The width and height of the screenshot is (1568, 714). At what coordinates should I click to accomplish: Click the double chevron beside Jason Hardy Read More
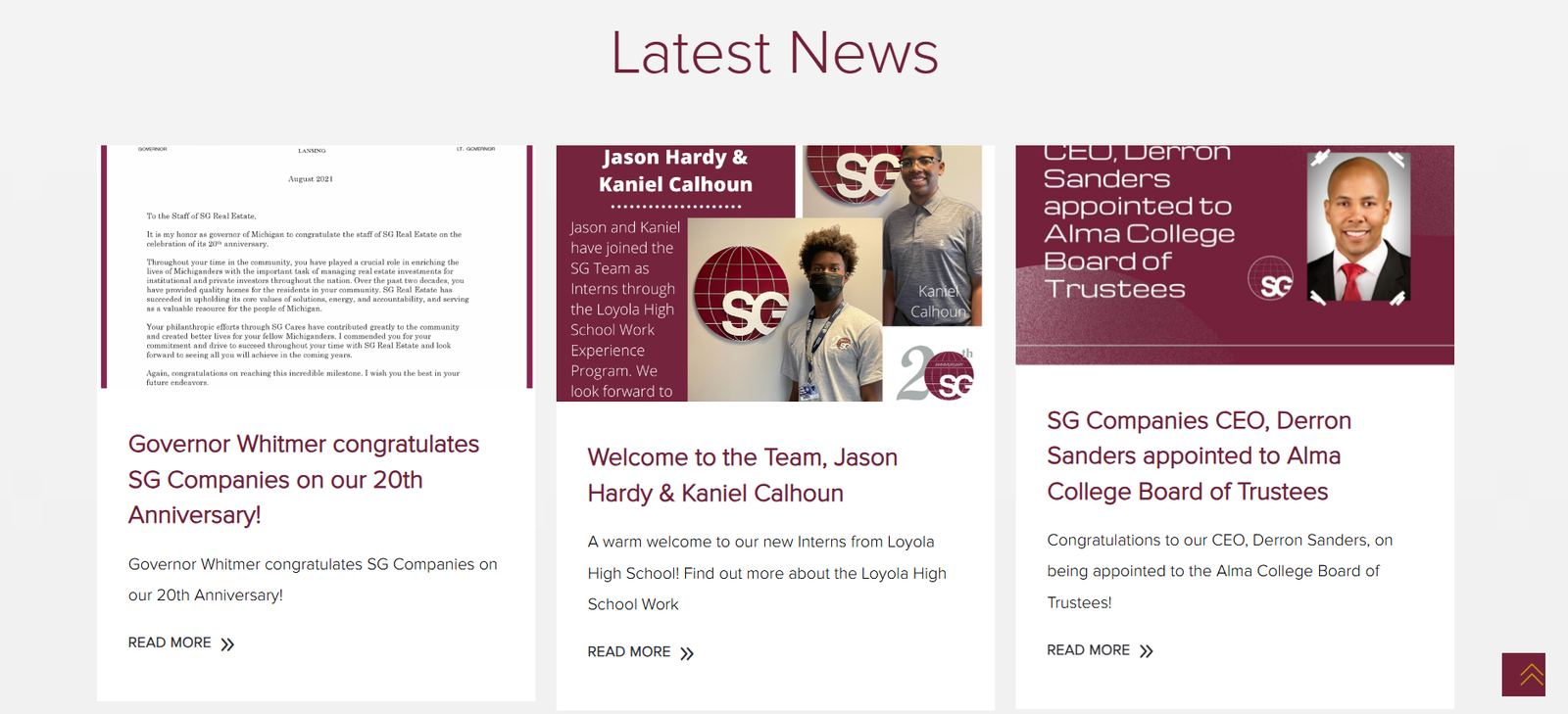687,653
